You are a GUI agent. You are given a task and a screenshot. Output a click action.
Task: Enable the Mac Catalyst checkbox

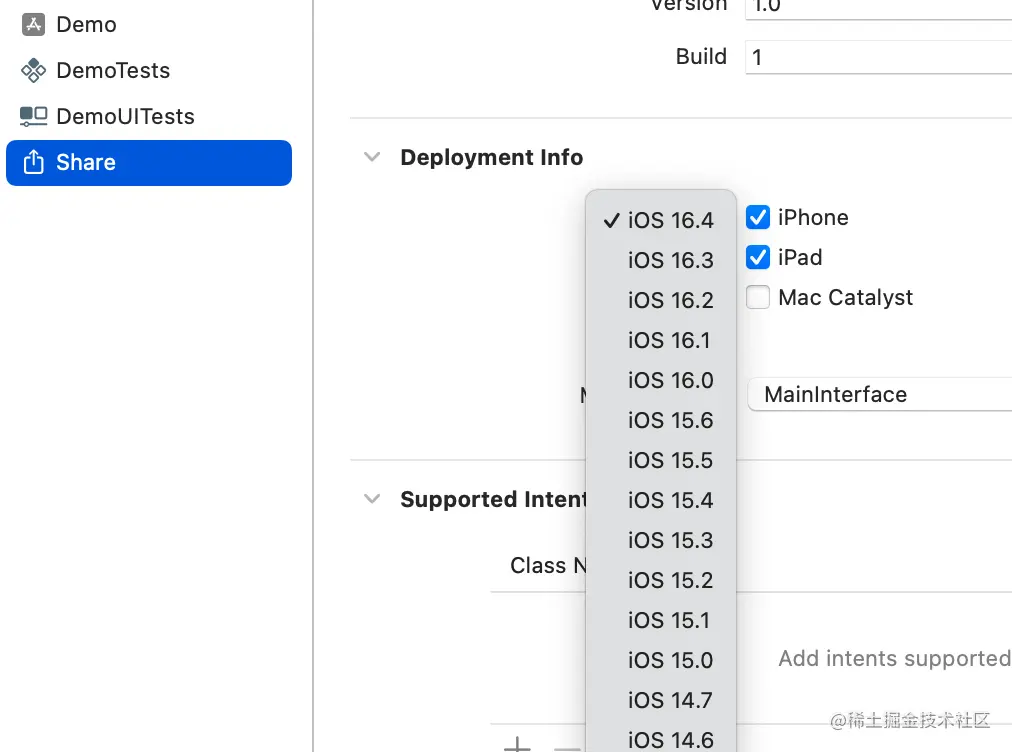click(x=758, y=297)
